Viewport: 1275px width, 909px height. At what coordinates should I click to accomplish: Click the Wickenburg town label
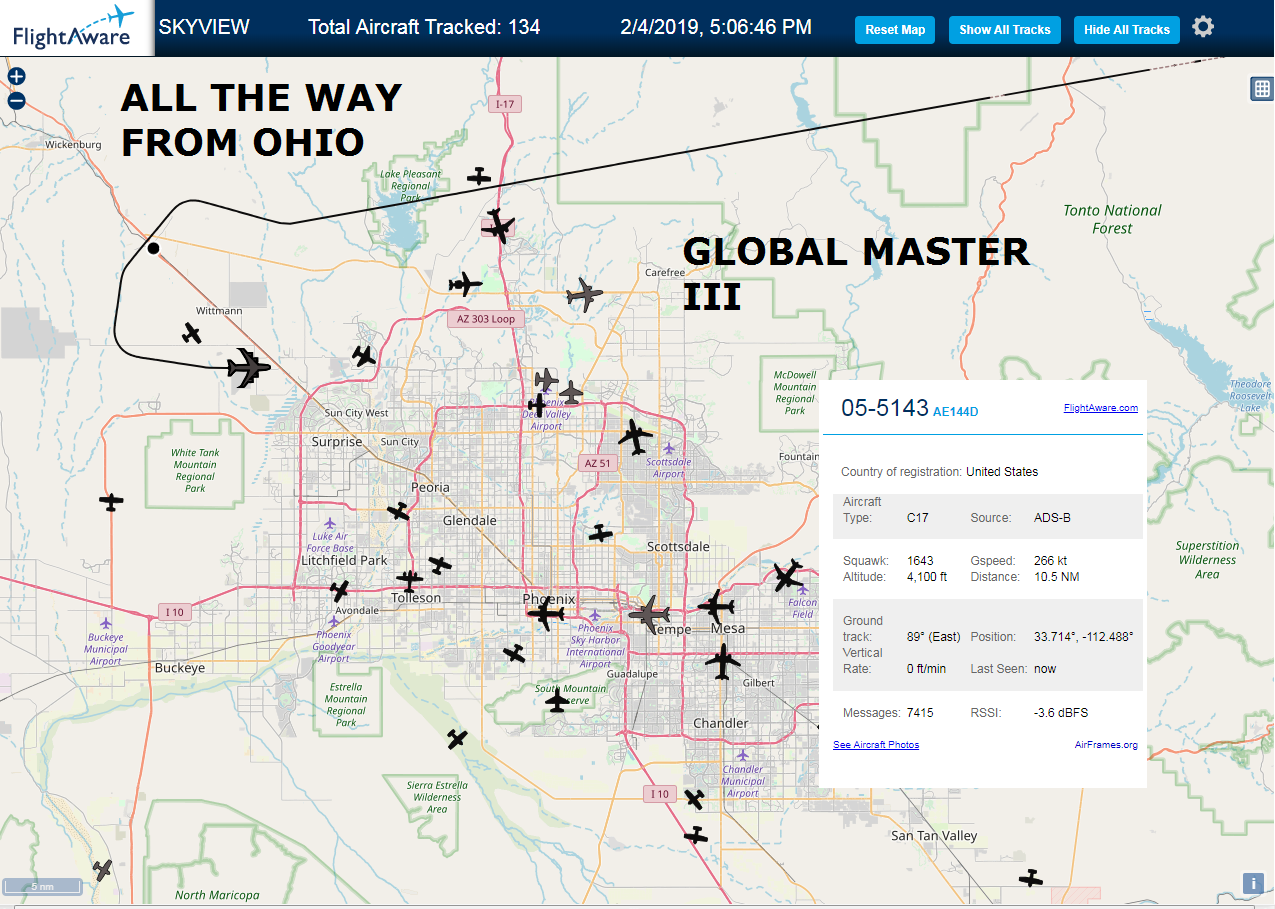click(x=74, y=145)
